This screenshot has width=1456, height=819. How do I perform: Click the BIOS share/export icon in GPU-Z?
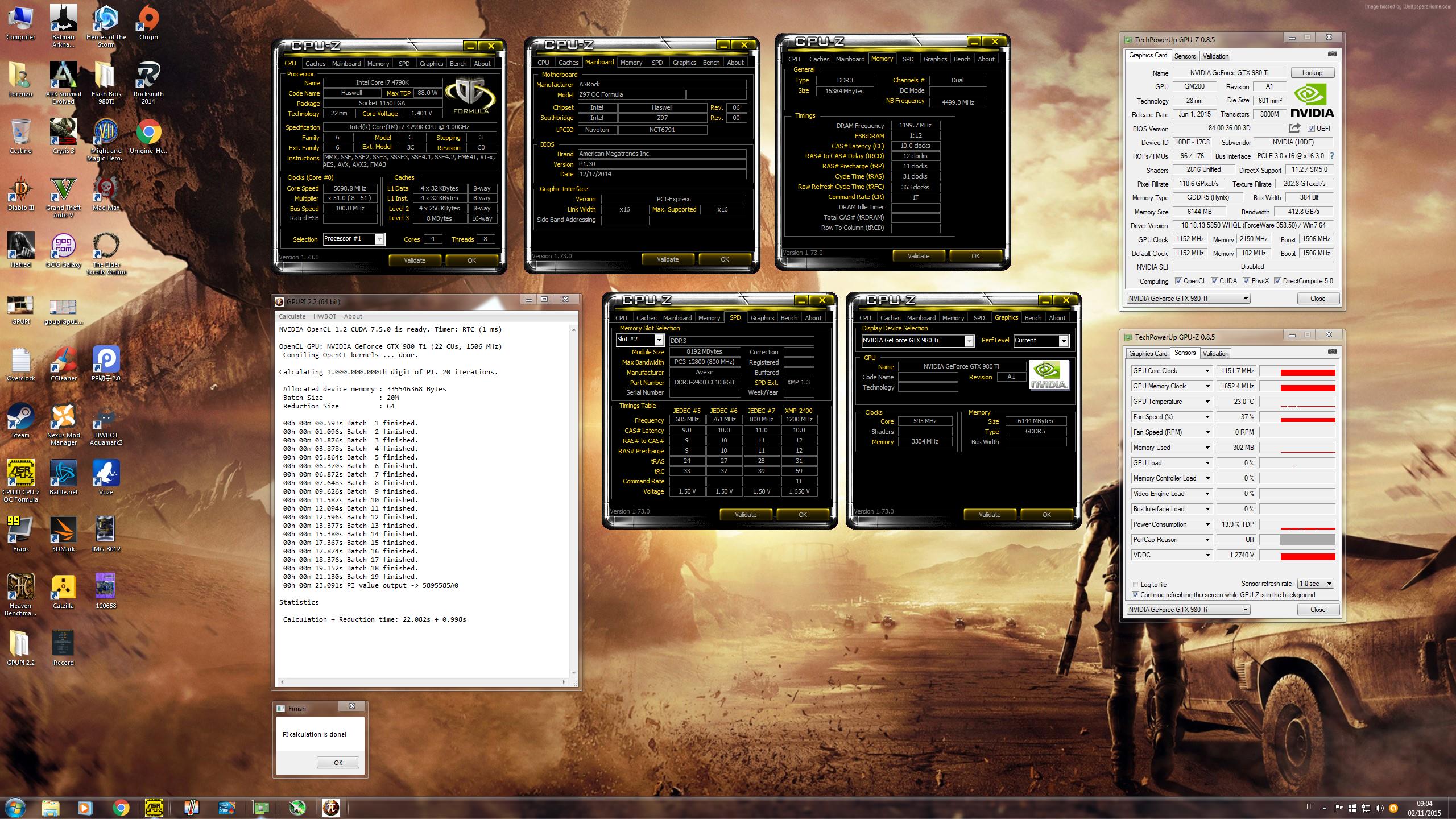click(x=1294, y=128)
